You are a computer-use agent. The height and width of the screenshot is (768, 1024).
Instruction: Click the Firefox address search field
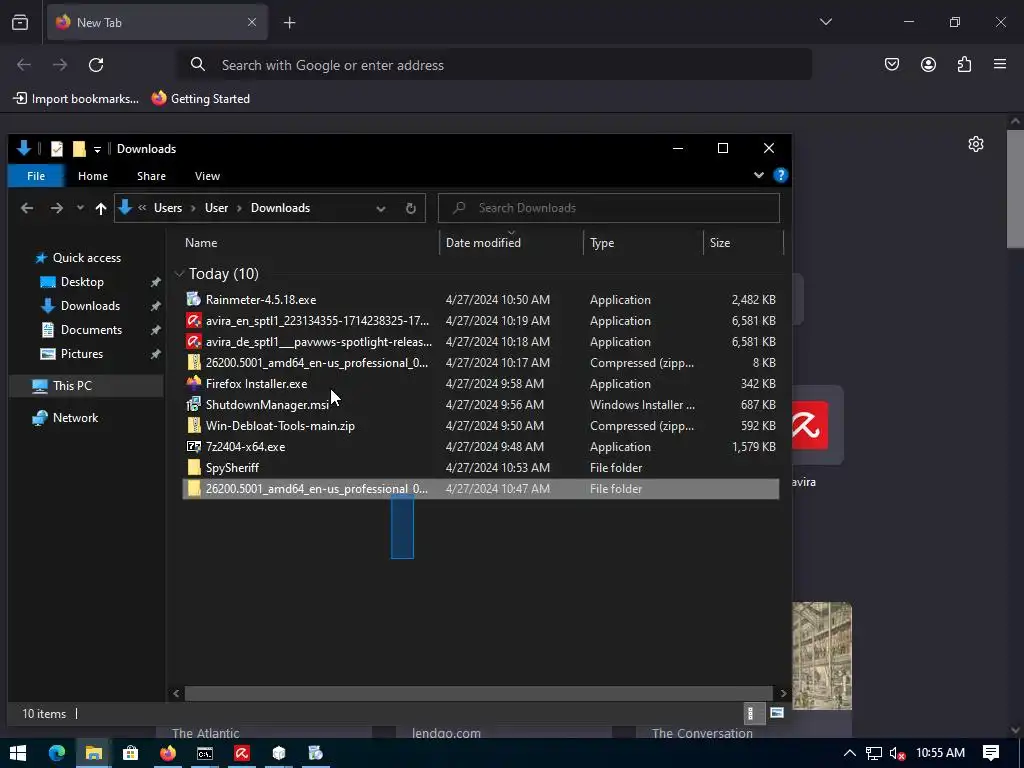[x=495, y=65]
